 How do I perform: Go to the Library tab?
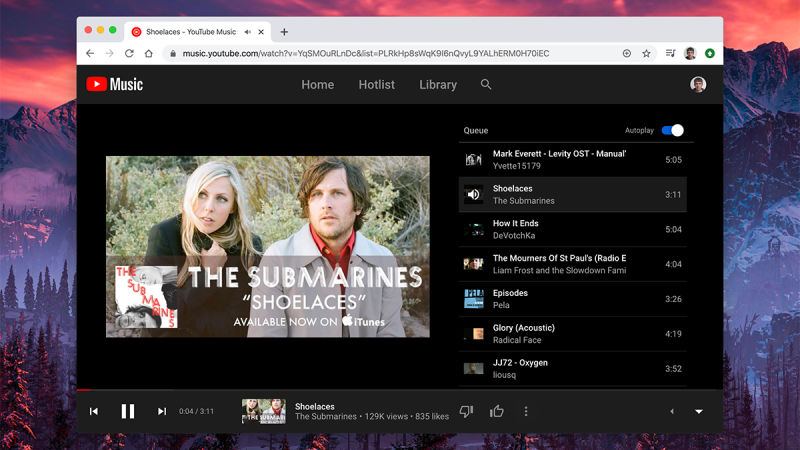438,85
